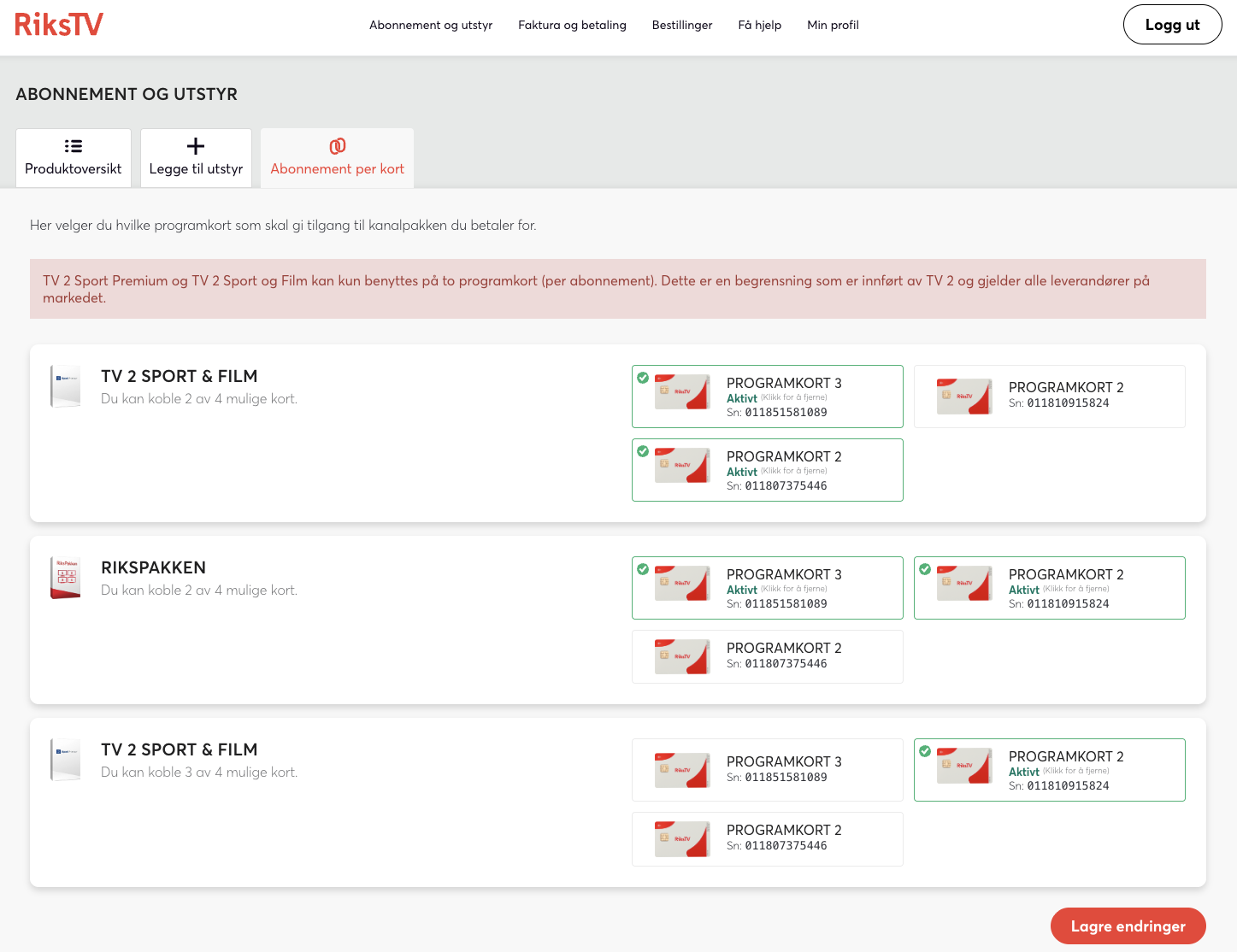Viewport: 1237px width, 952px height.
Task: Click the ABONNEMENT OG UTSTYR page heading
Action: pyautogui.click(x=127, y=94)
